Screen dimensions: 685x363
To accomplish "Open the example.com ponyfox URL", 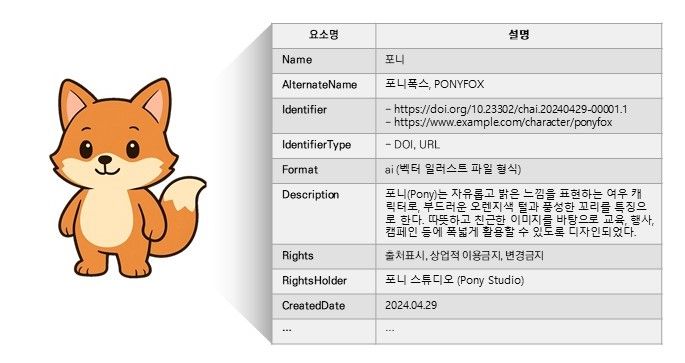I will pyautogui.click(x=503, y=122).
